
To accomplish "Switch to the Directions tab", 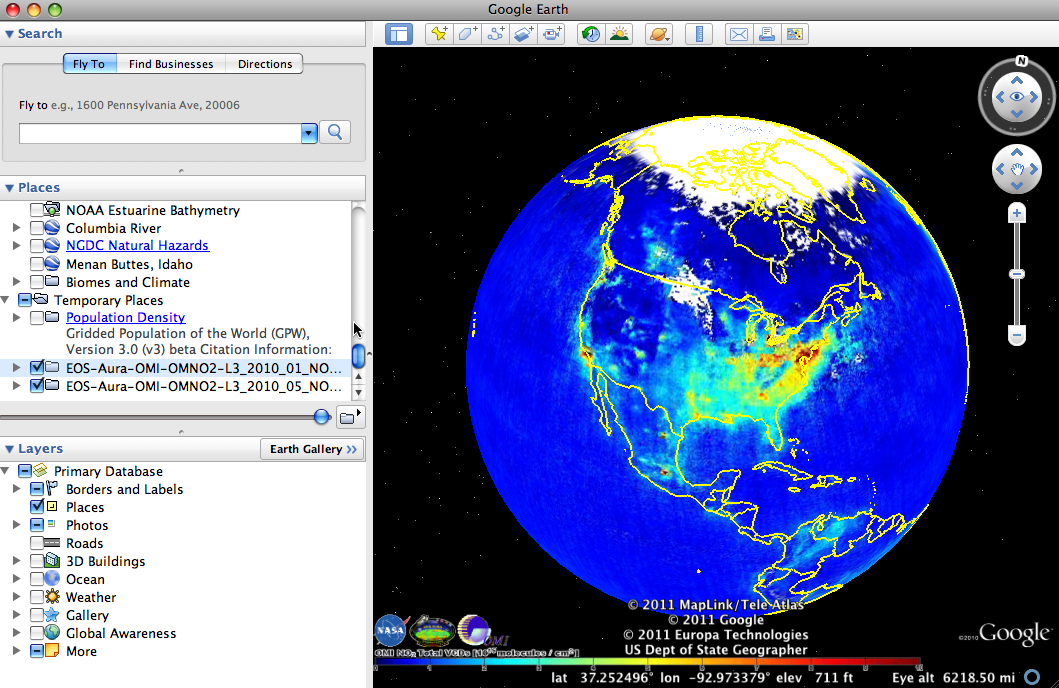I will [265, 64].
